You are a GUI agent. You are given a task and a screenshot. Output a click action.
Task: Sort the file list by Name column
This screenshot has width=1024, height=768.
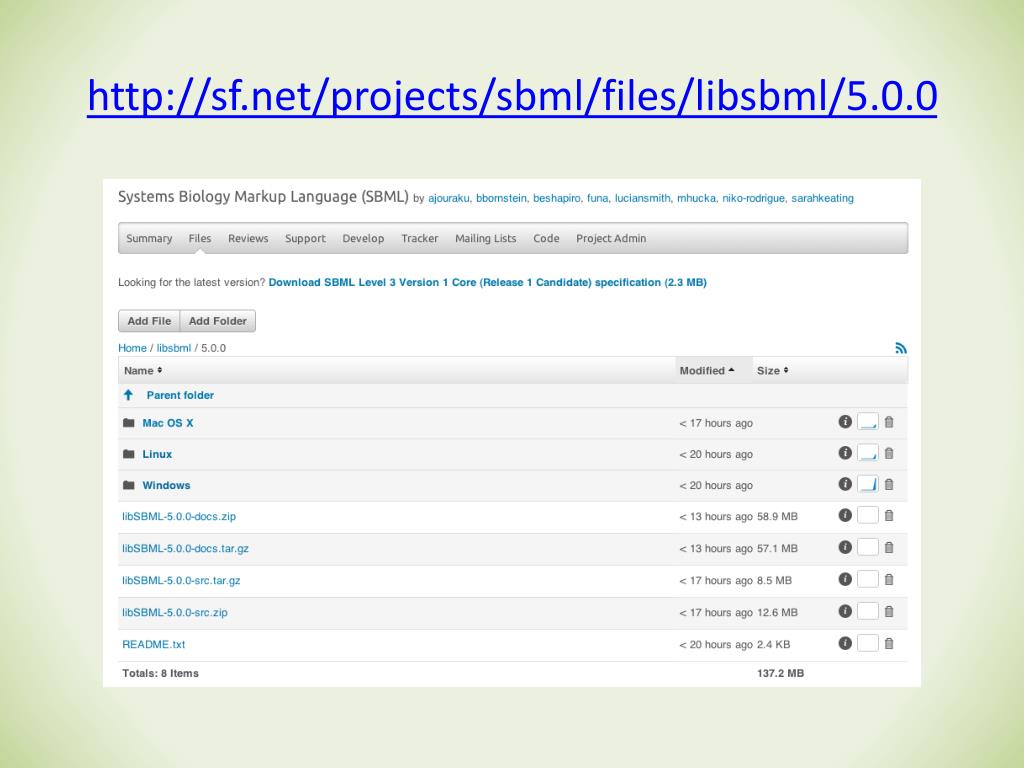click(143, 371)
